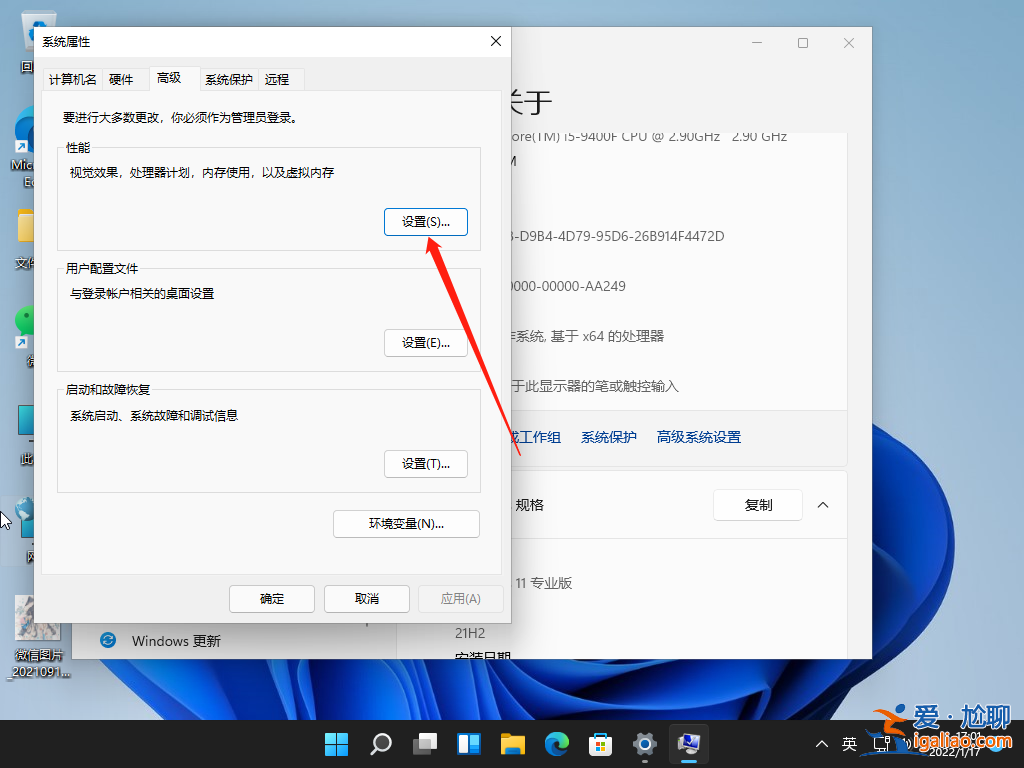This screenshot has height=768, width=1024.
Task: Open Search from the taskbar
Action: (x=381, y=744)
